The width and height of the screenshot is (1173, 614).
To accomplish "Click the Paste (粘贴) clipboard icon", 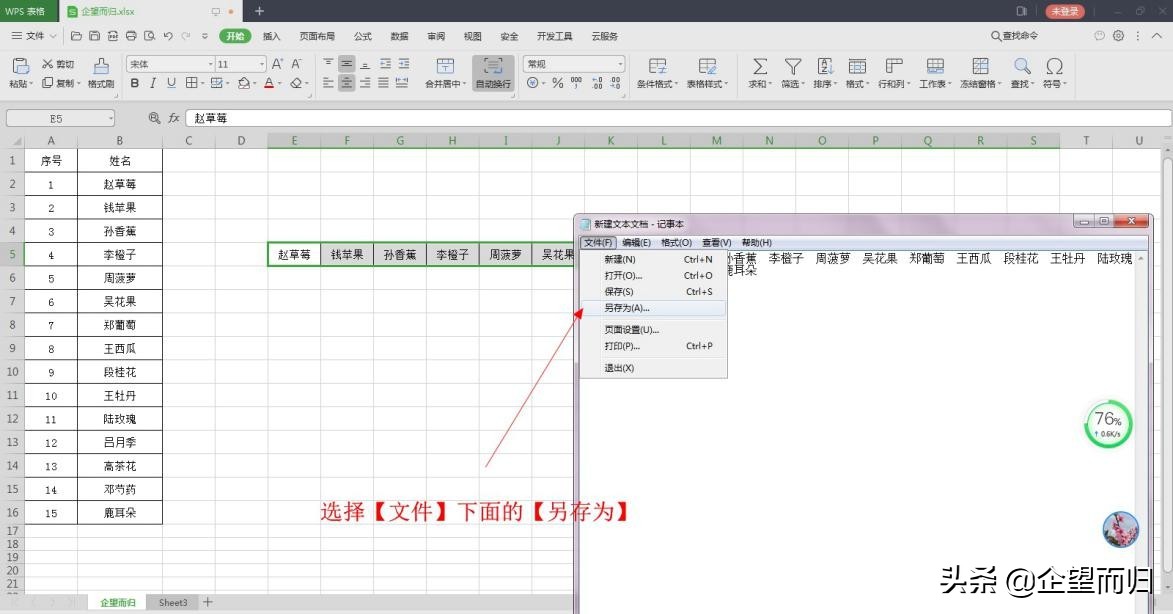I will click(20, 66).
